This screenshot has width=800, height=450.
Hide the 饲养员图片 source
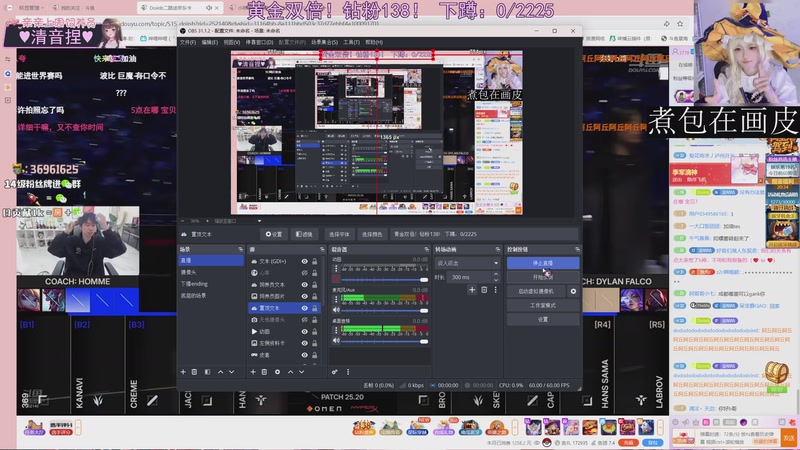pyautogui.click(x=305, y=296)
